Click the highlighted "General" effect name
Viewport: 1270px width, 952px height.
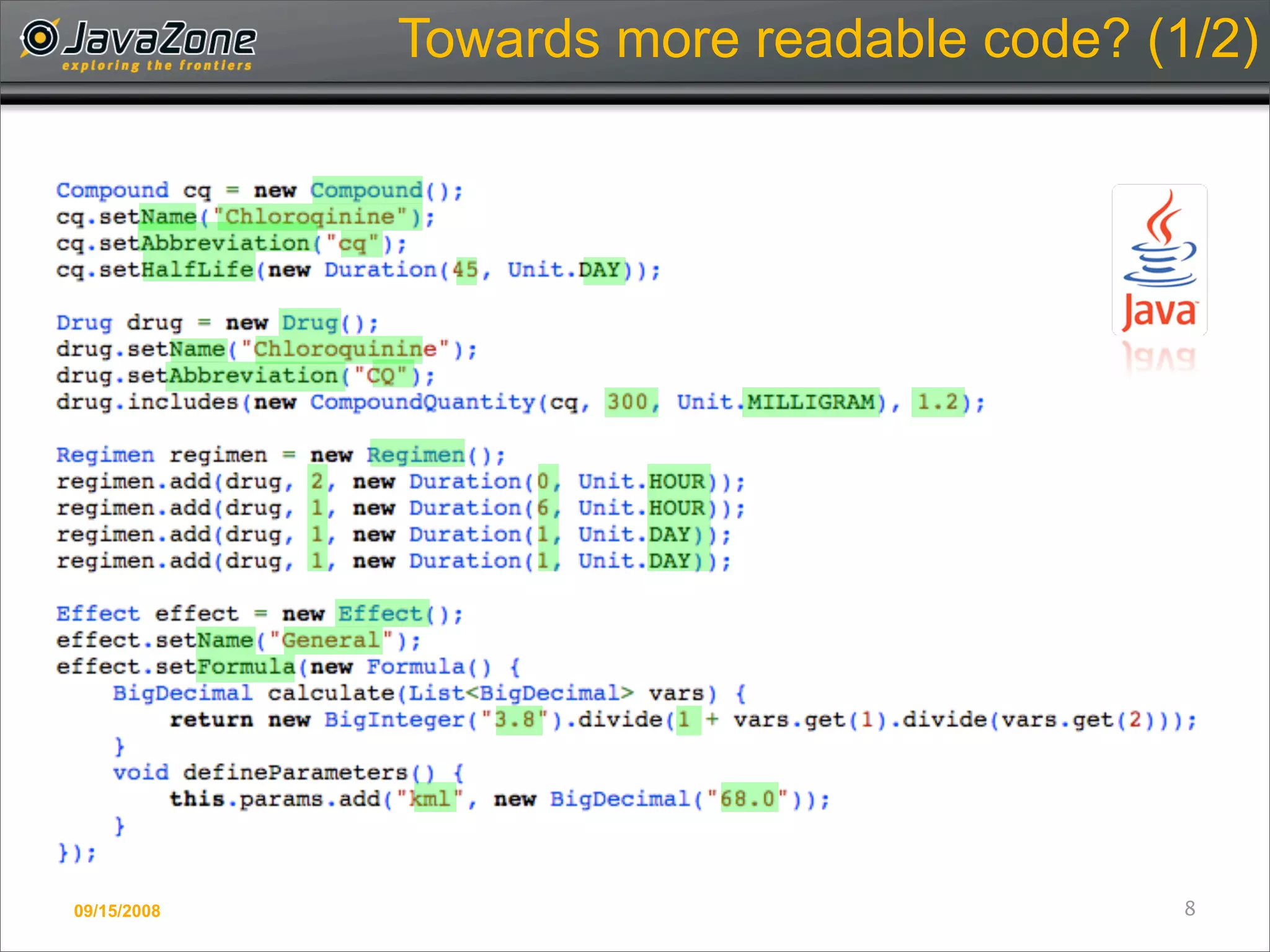[331, 640]
